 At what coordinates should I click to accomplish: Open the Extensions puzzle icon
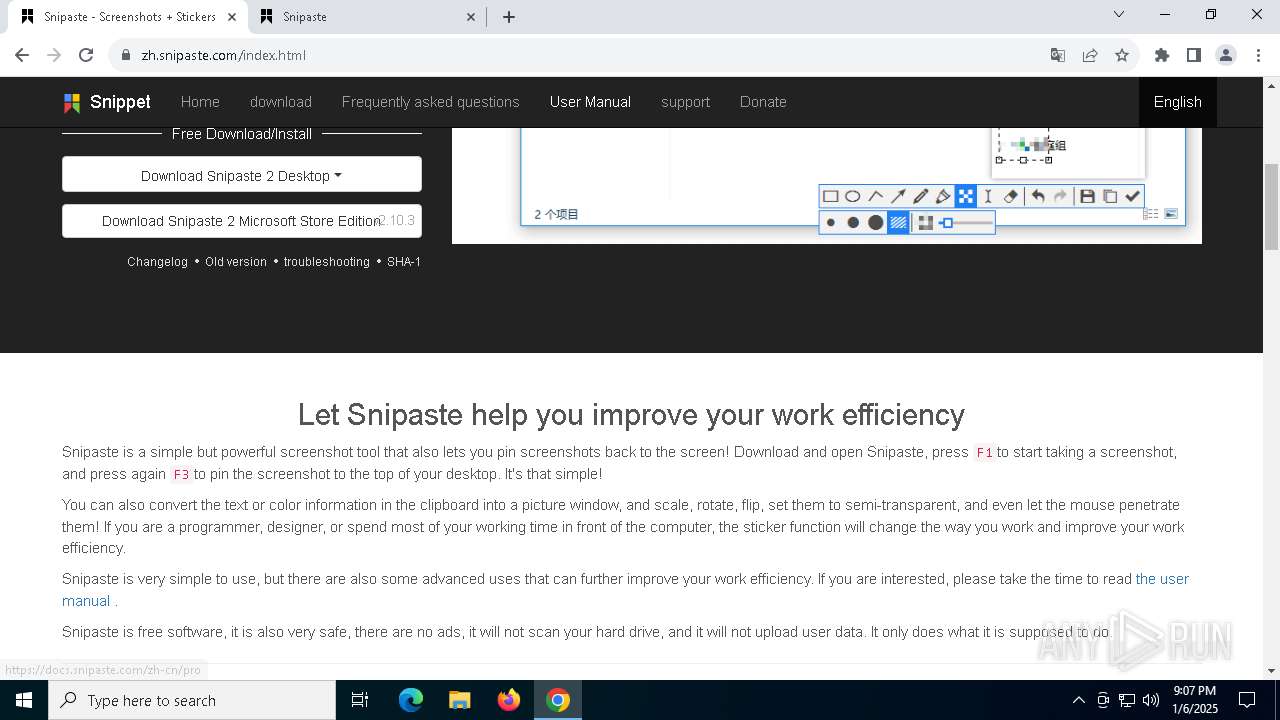[1162, 55]
